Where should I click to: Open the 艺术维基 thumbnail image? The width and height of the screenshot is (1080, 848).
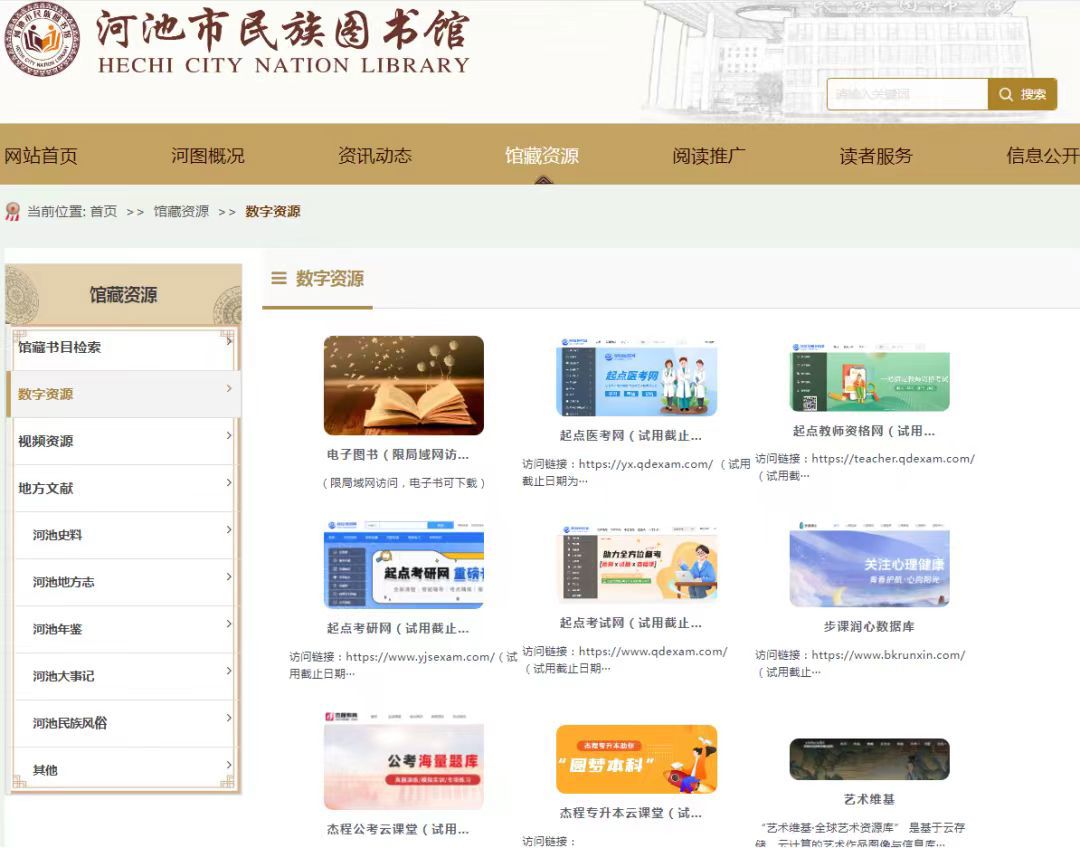click(x=869, y=759)
